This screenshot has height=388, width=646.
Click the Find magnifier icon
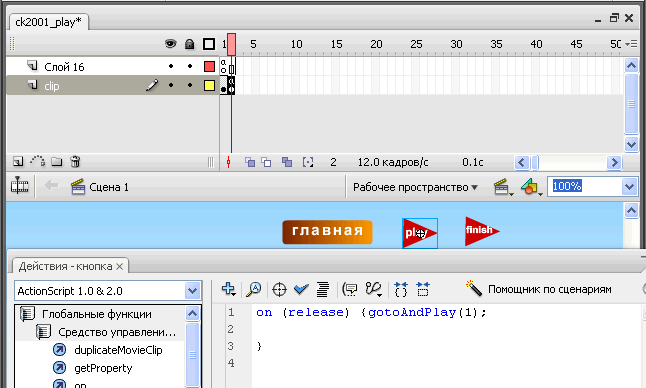tap(253, 290)
